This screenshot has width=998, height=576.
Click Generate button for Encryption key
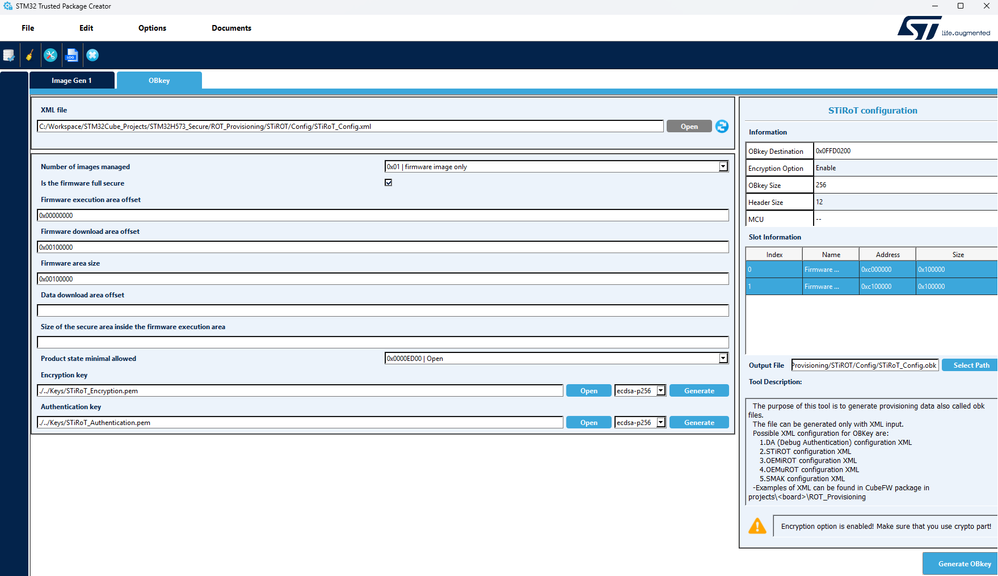[x=699, y=391]
